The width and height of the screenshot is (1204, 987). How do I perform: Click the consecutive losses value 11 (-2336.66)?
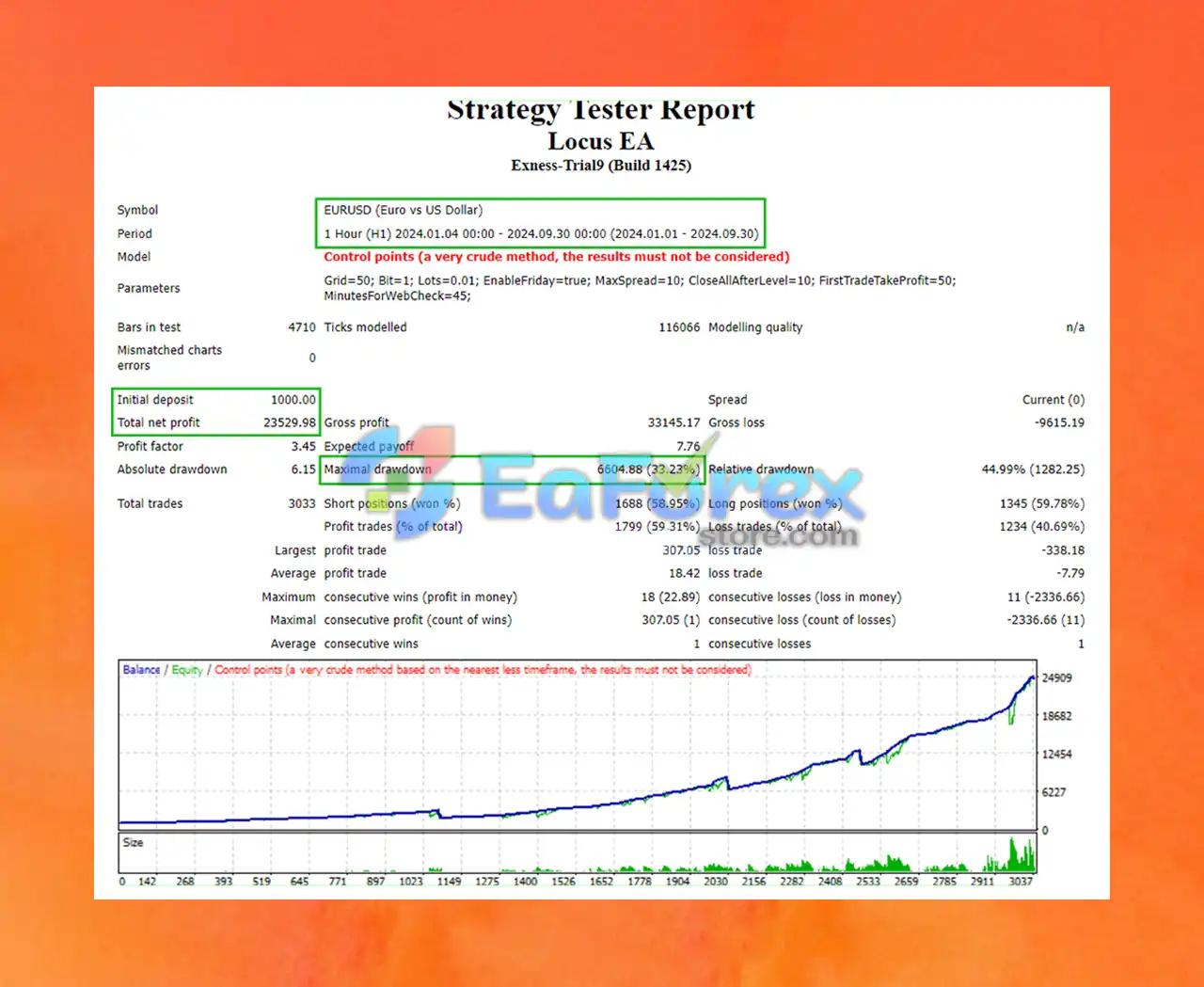1046,597
